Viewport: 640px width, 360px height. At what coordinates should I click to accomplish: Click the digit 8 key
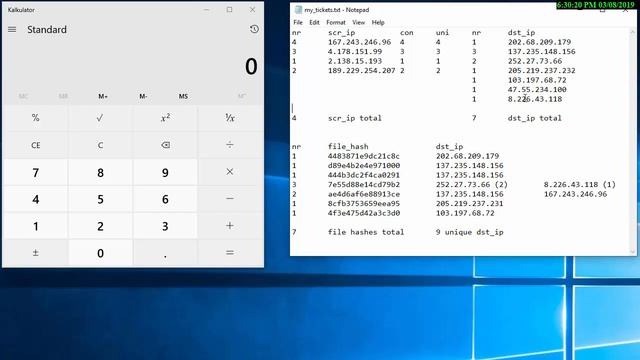[100, 173]
